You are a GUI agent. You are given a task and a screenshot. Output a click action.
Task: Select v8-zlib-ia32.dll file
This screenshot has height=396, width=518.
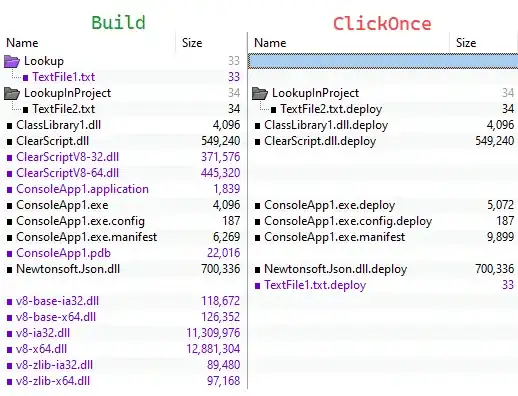pyautogui.click(x=54, y=365)
